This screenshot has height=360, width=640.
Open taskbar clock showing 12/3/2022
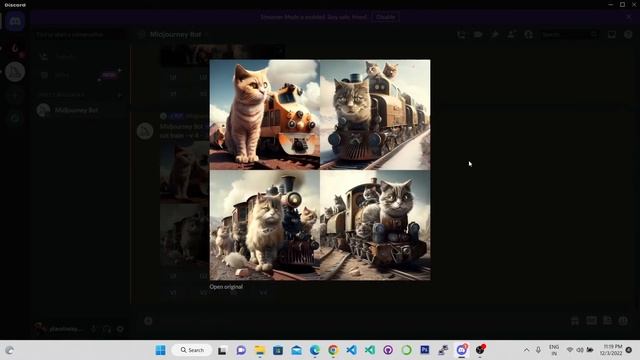611,350
